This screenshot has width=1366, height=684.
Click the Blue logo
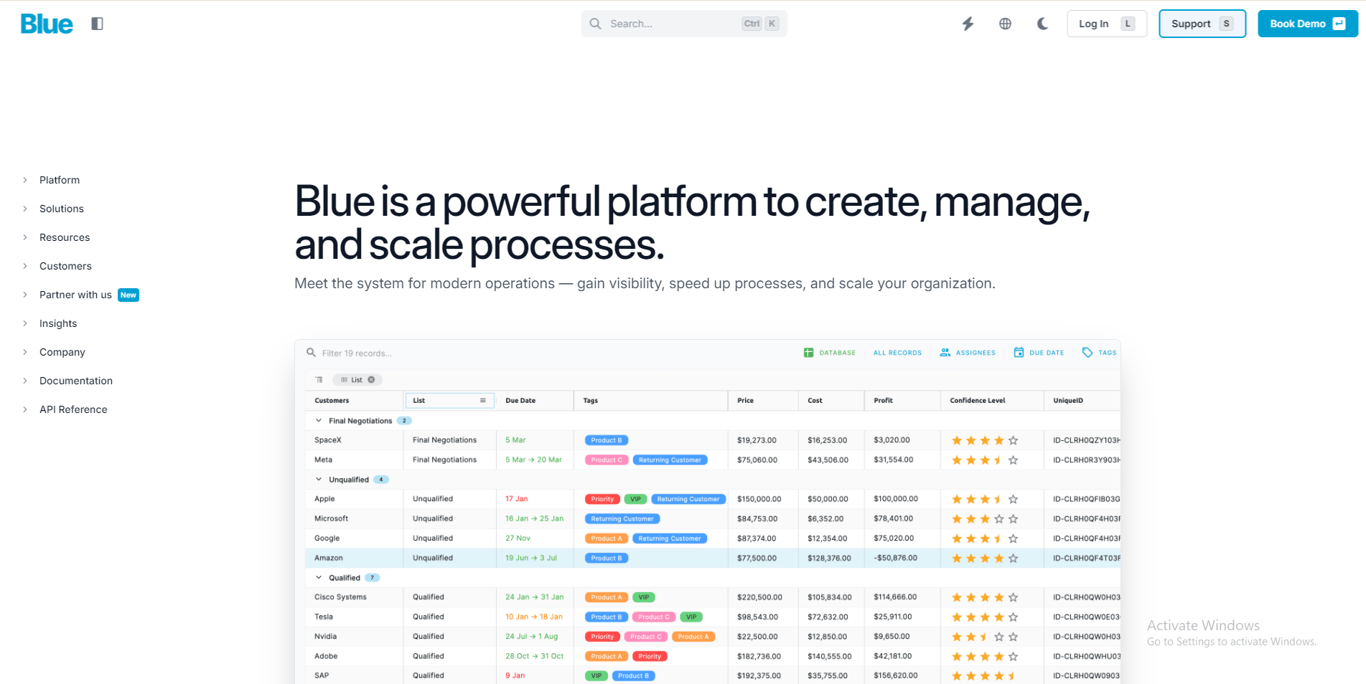[47, 24]
